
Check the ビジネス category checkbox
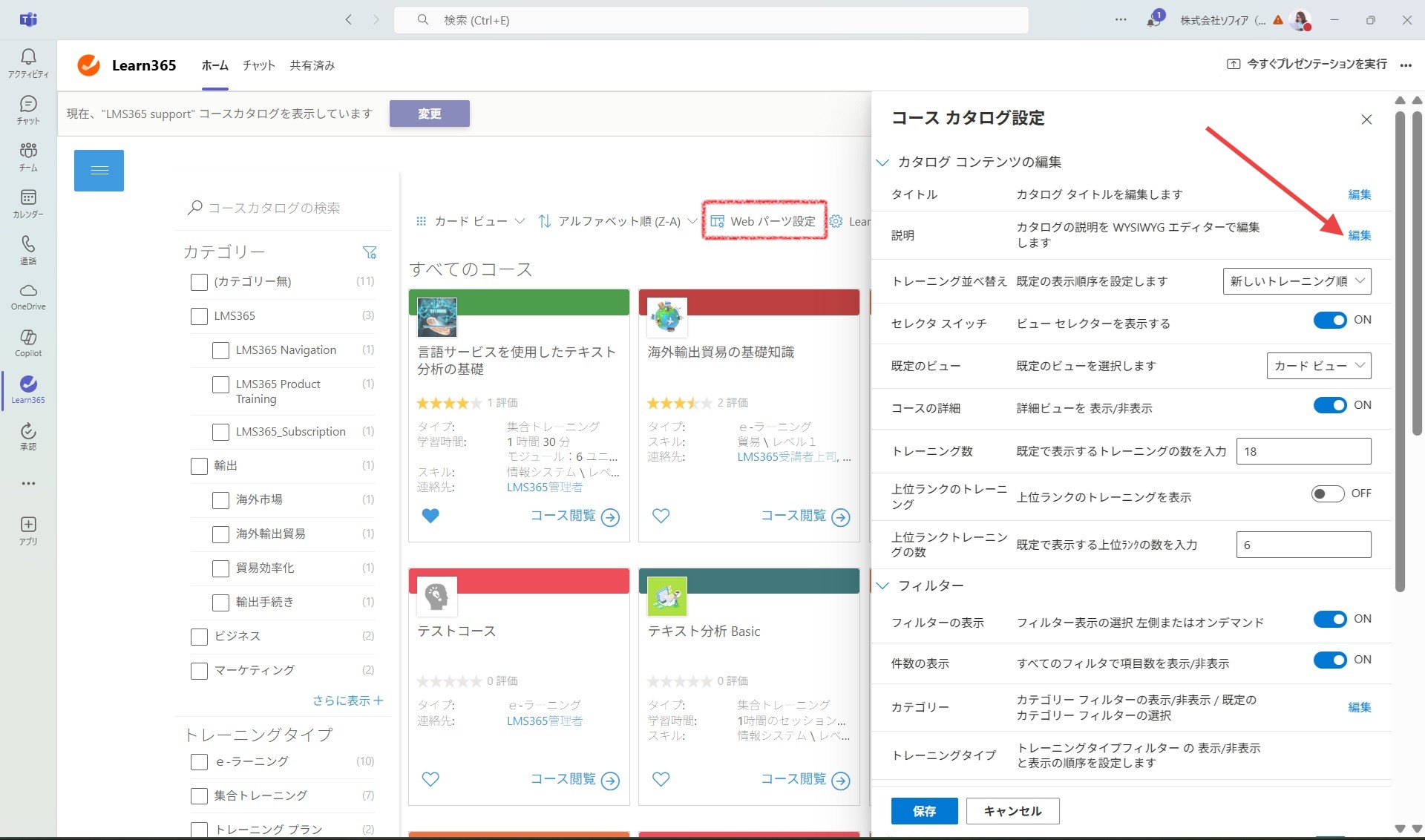tap(199, 637)
